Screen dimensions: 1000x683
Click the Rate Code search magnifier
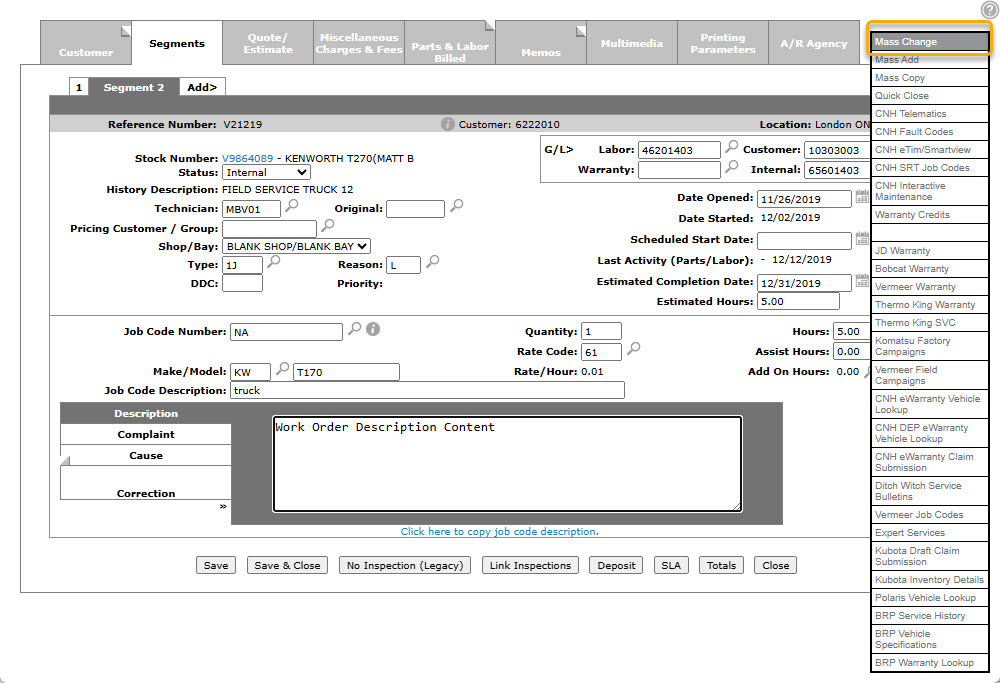click(x=633, y=349)
